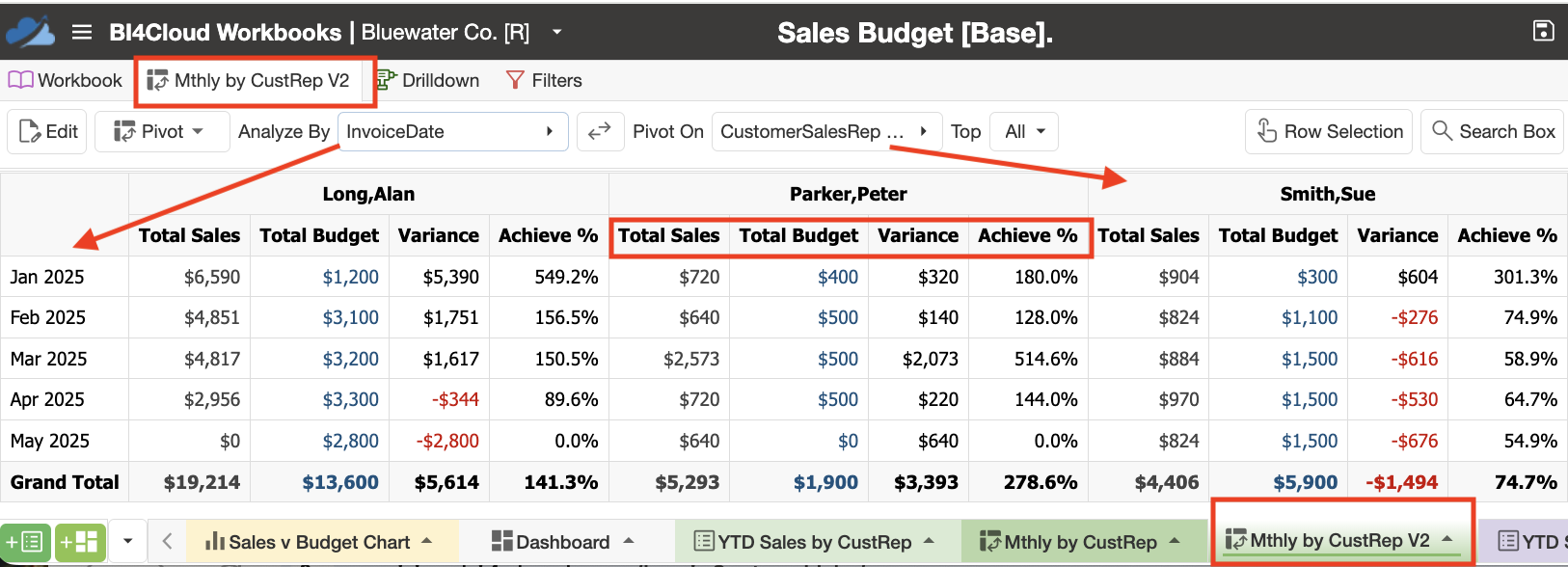Image resolution: width=1568 pixels, height=567 pixels.
Task: Select the Feb 2025 row label
Action: pyautogui.click(x=47, y=317)
